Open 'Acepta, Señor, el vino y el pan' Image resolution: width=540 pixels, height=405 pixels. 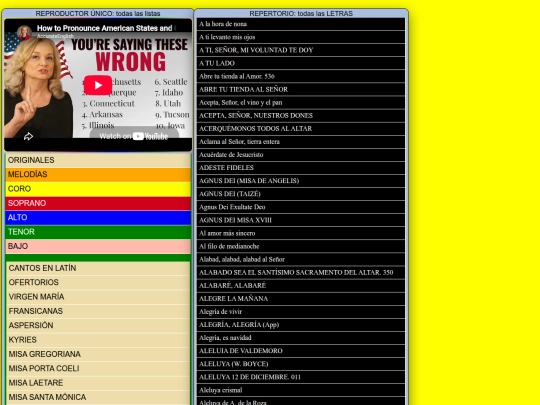point(301,103)
